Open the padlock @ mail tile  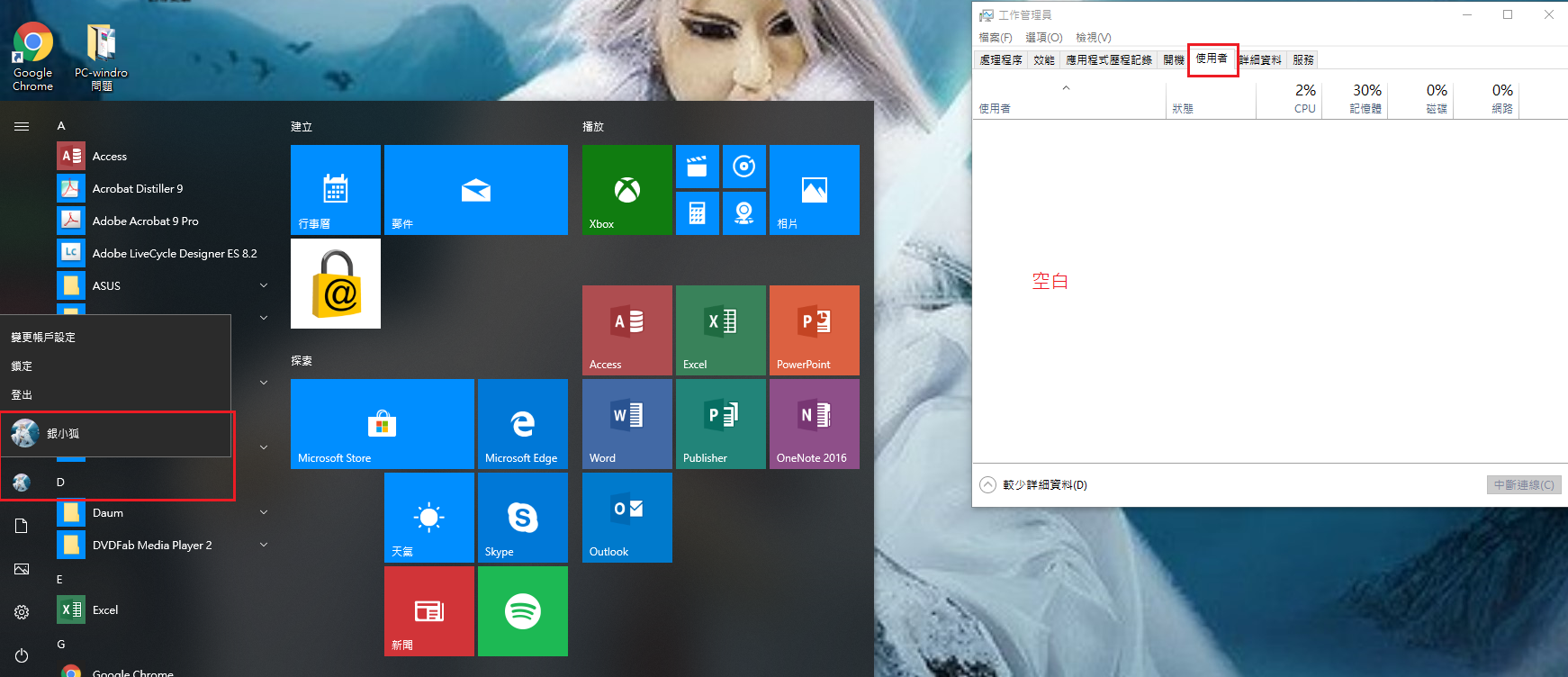[x=336, y=284]
